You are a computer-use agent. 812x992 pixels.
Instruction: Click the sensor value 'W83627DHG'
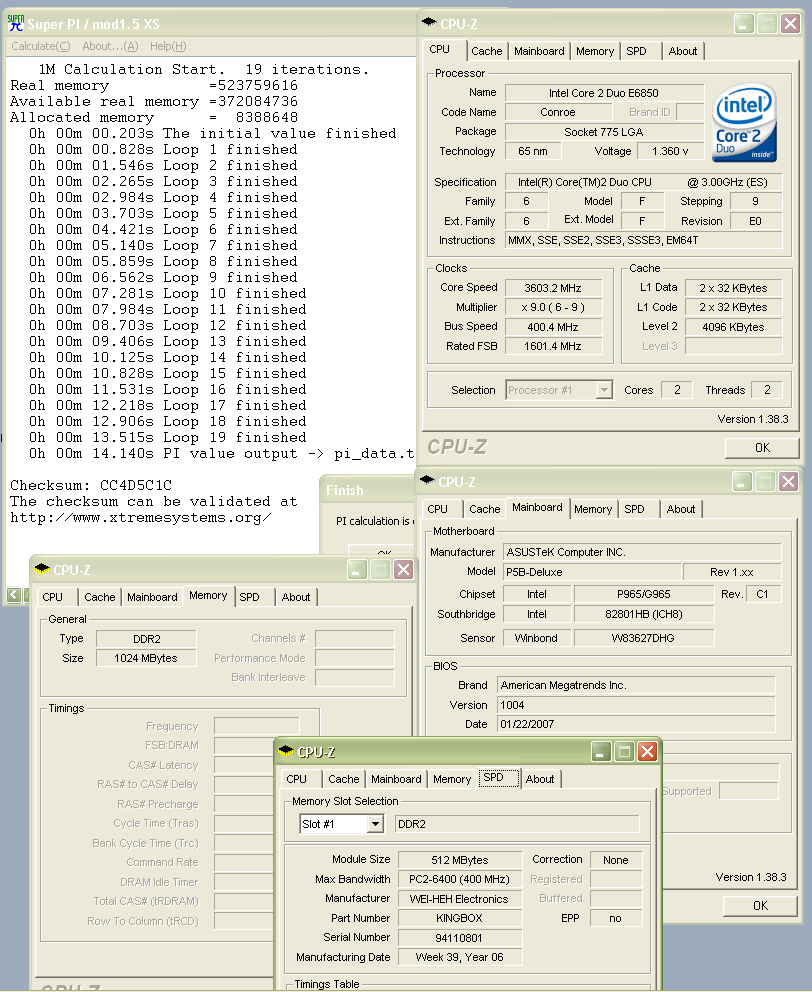click(644, 638)
